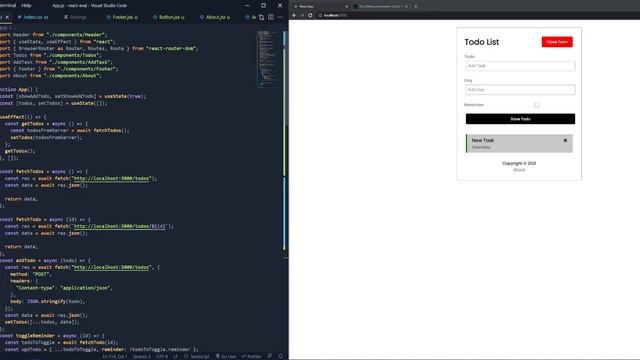
Task: Open the localhost:5000/todos/${id} link in fetchTodo
Action: (x=120, y=226)
